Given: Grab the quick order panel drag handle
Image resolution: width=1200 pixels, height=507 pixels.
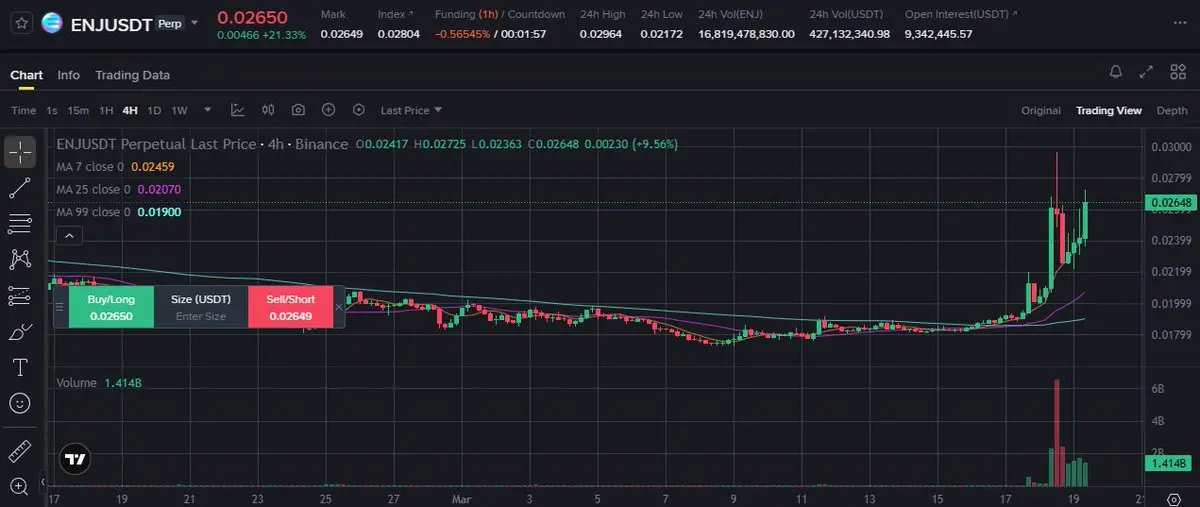Looking at the screenshot, I should pos(59,307).
